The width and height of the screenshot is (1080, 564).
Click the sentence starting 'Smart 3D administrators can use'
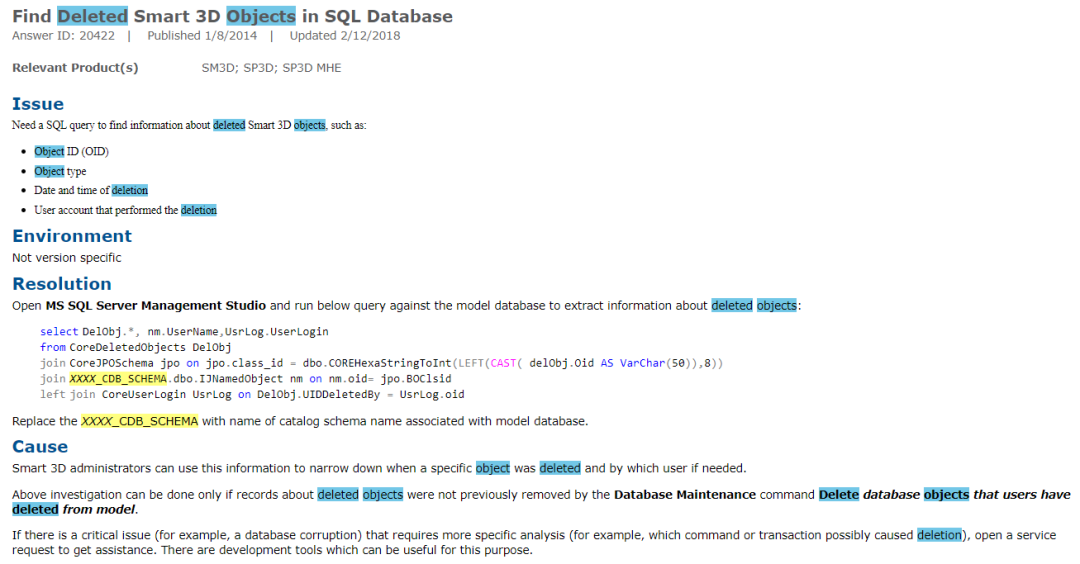[x=379, y=468]
